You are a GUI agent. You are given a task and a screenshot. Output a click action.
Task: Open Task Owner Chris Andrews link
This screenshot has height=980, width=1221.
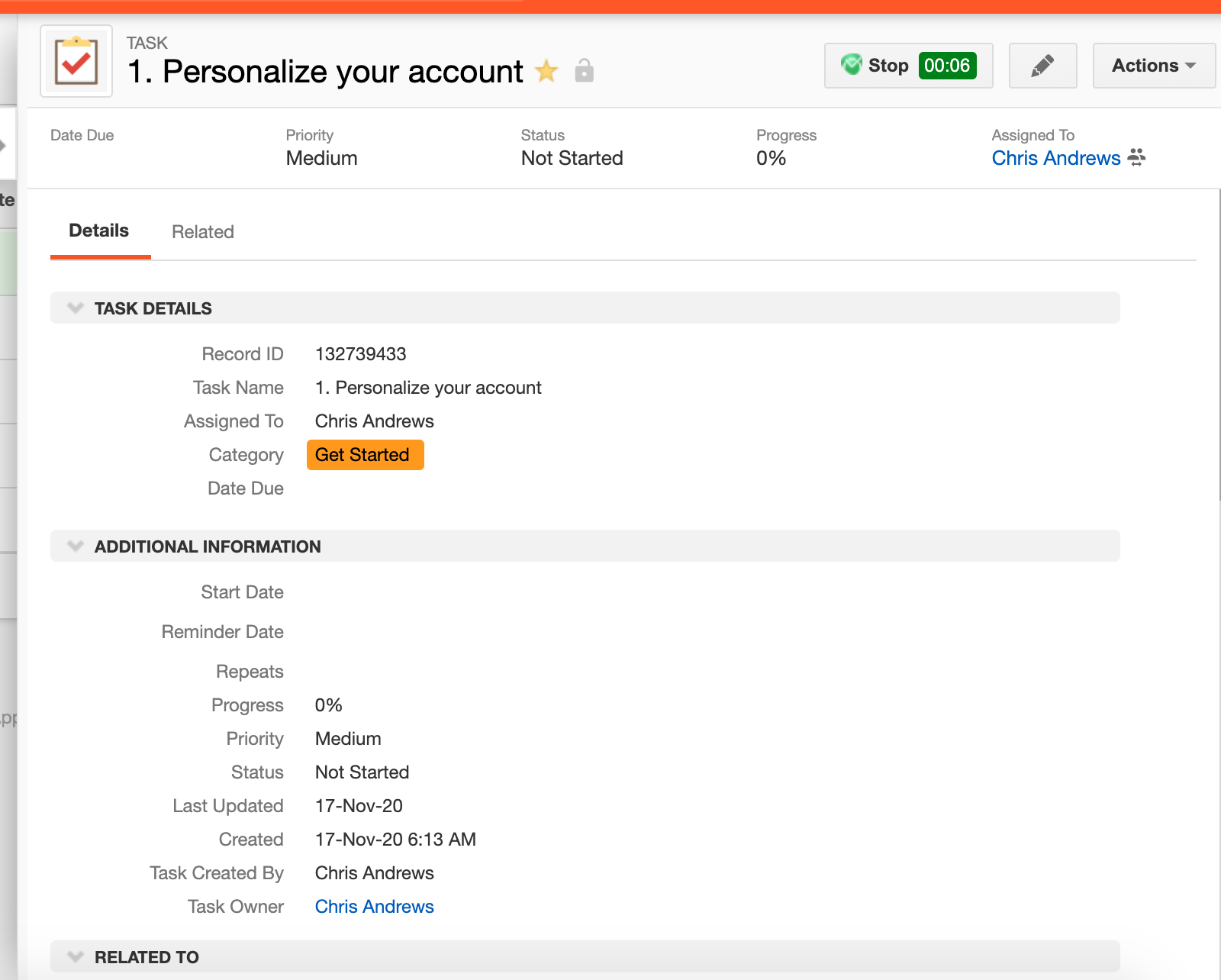point(374,907)
